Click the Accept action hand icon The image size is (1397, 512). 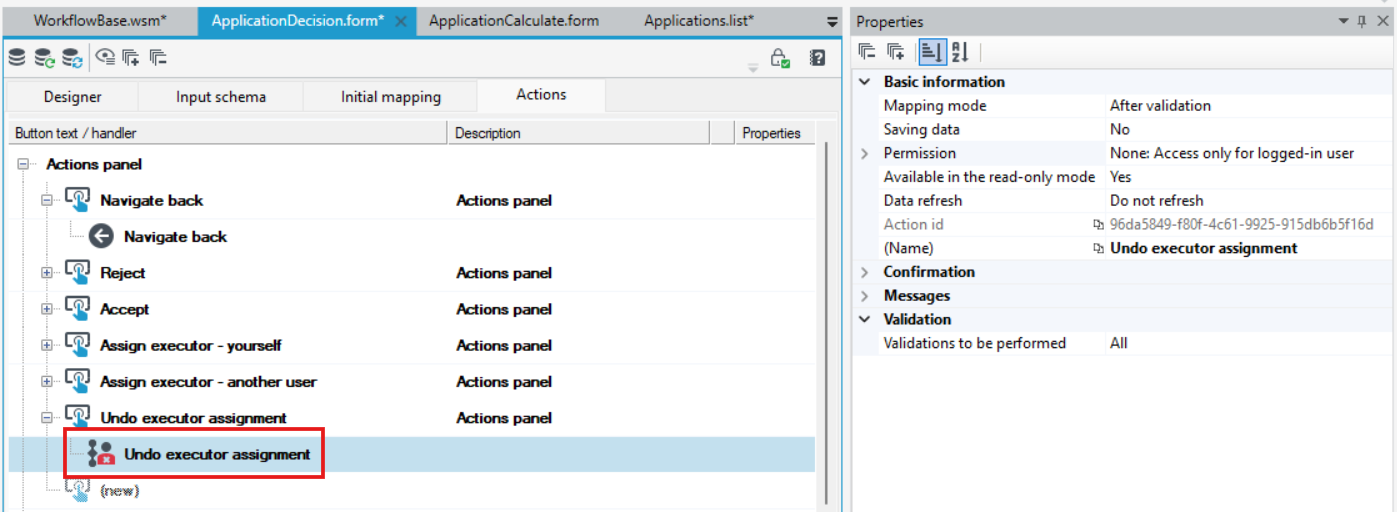click(78, 309)
